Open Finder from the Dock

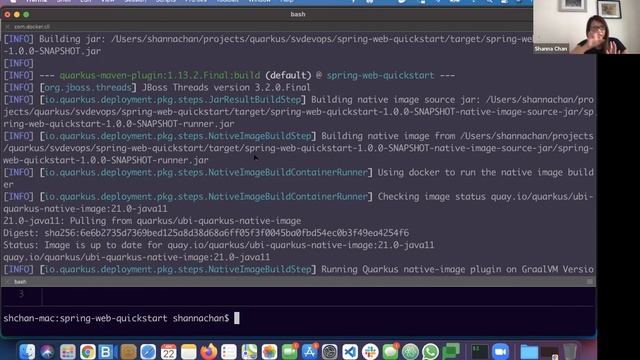(x=27, y=351)
